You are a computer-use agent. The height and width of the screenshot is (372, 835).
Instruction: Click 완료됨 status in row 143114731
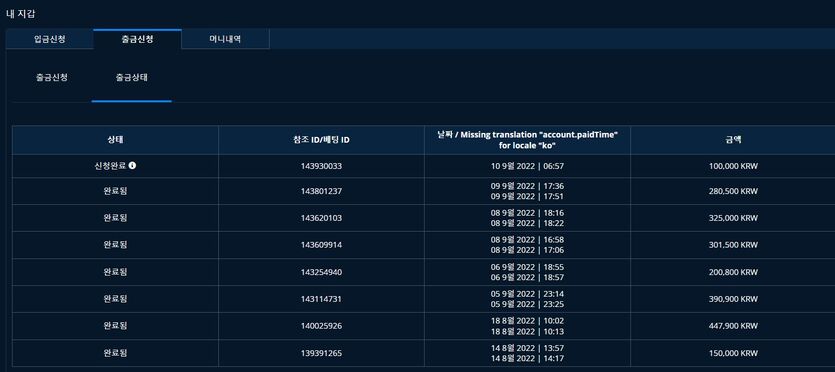click(x=116, y=299)
